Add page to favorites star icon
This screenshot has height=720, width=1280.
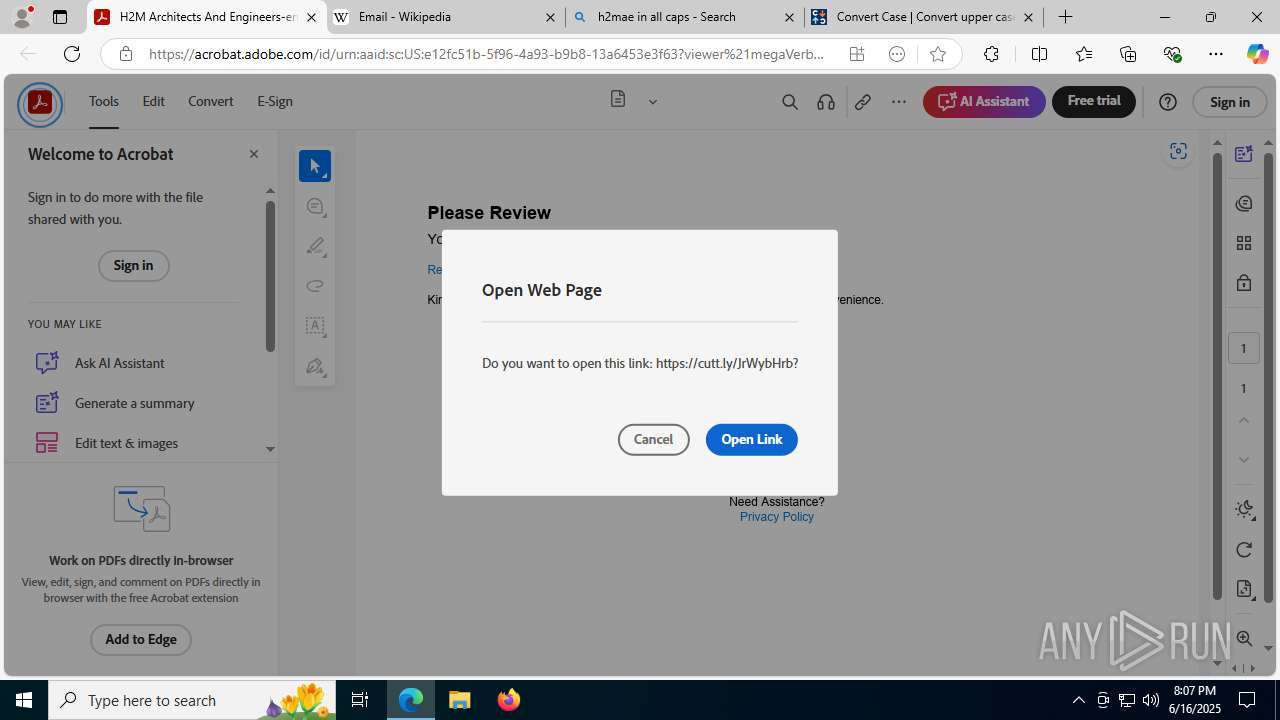click(x=938, y=55)
